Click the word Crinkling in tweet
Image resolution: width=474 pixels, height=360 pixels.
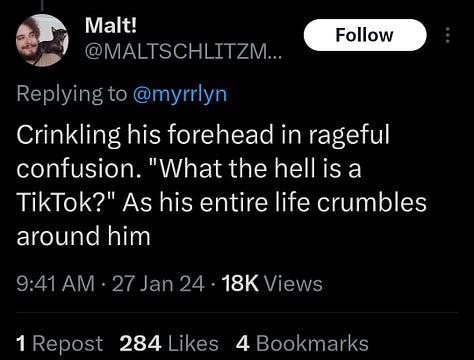68,136
